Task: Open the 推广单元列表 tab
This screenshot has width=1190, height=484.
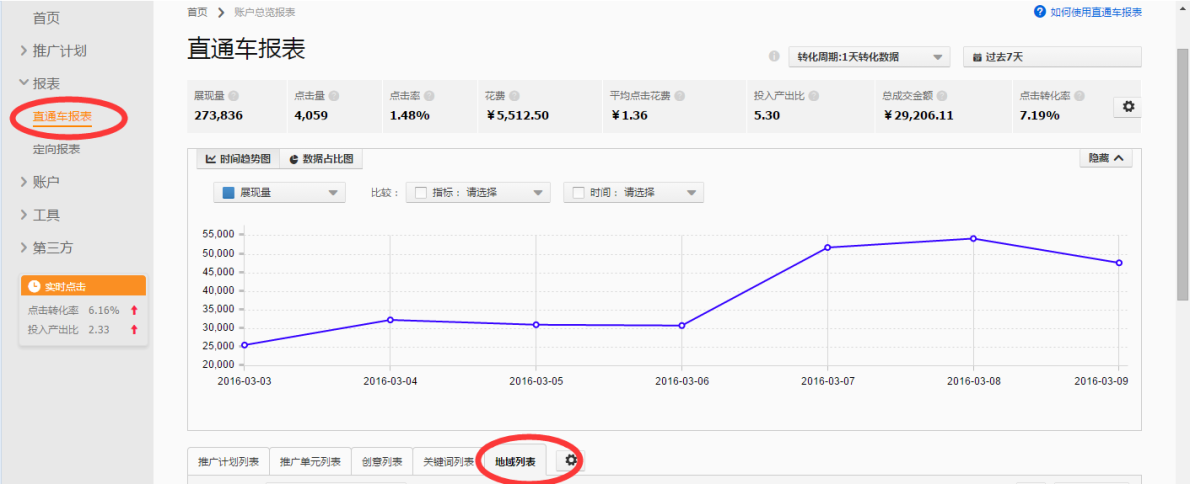Action: [x=310, y=461]
